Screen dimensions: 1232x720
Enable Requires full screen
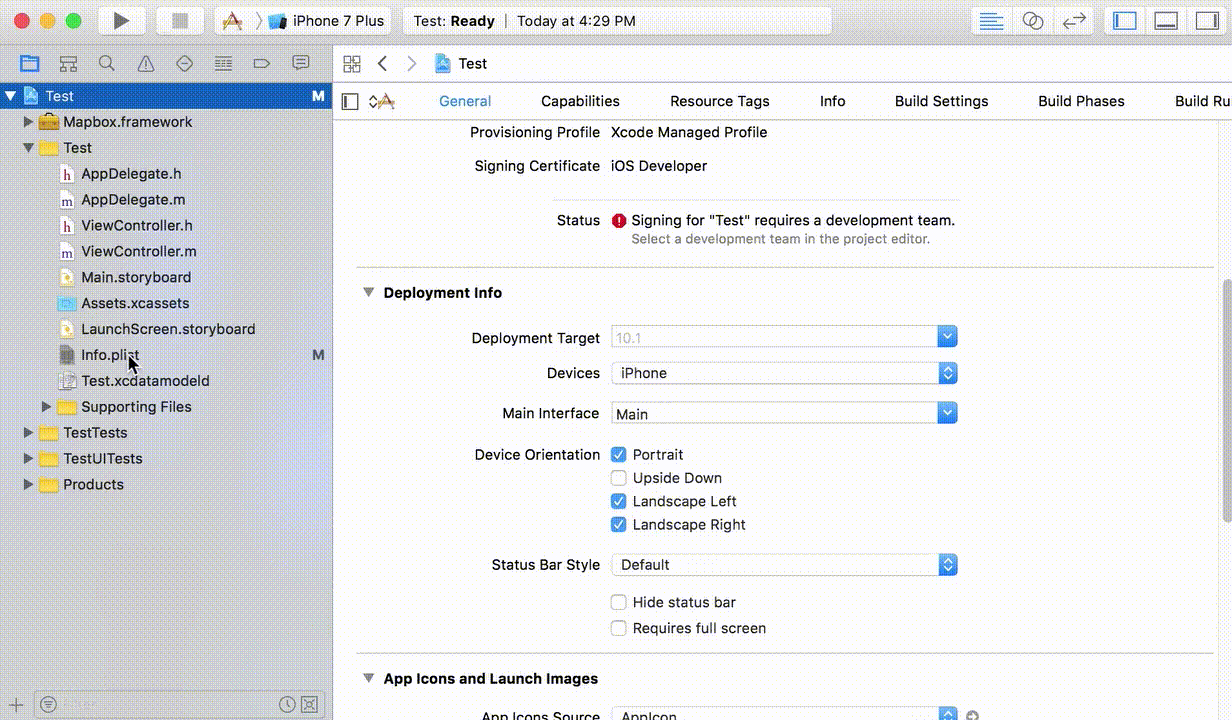tap(619, 628)
